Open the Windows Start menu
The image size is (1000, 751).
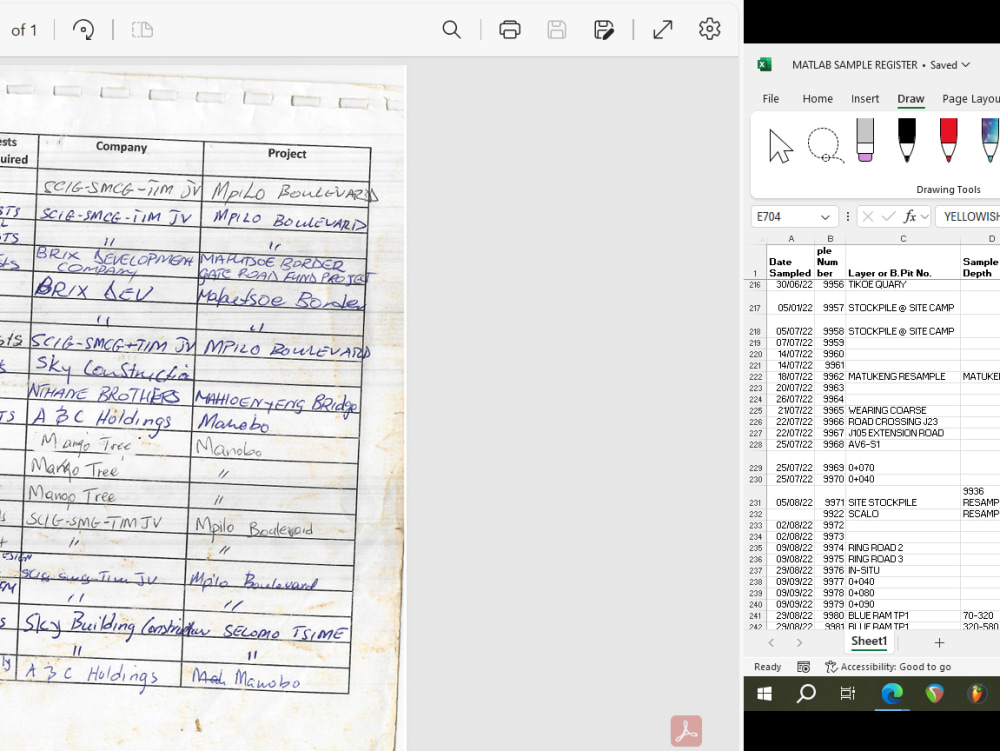pyautogui.click(x=765, y=693)
